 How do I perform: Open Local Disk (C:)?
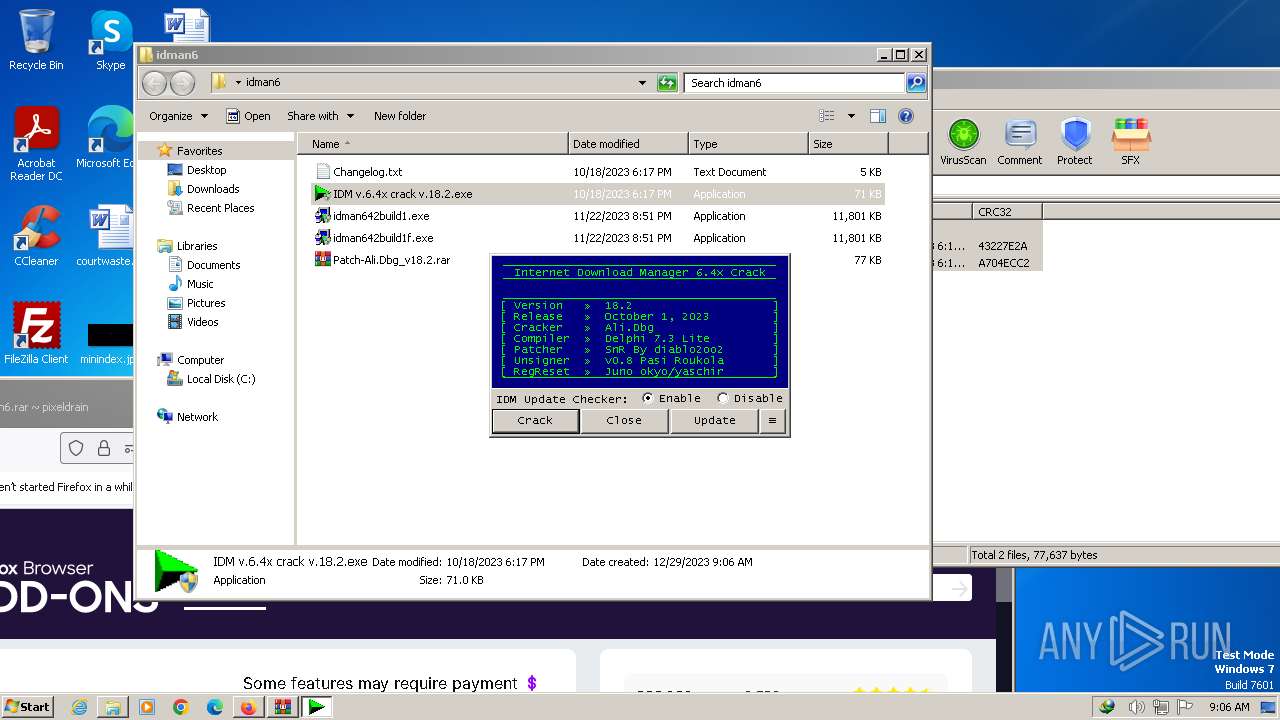220,379
